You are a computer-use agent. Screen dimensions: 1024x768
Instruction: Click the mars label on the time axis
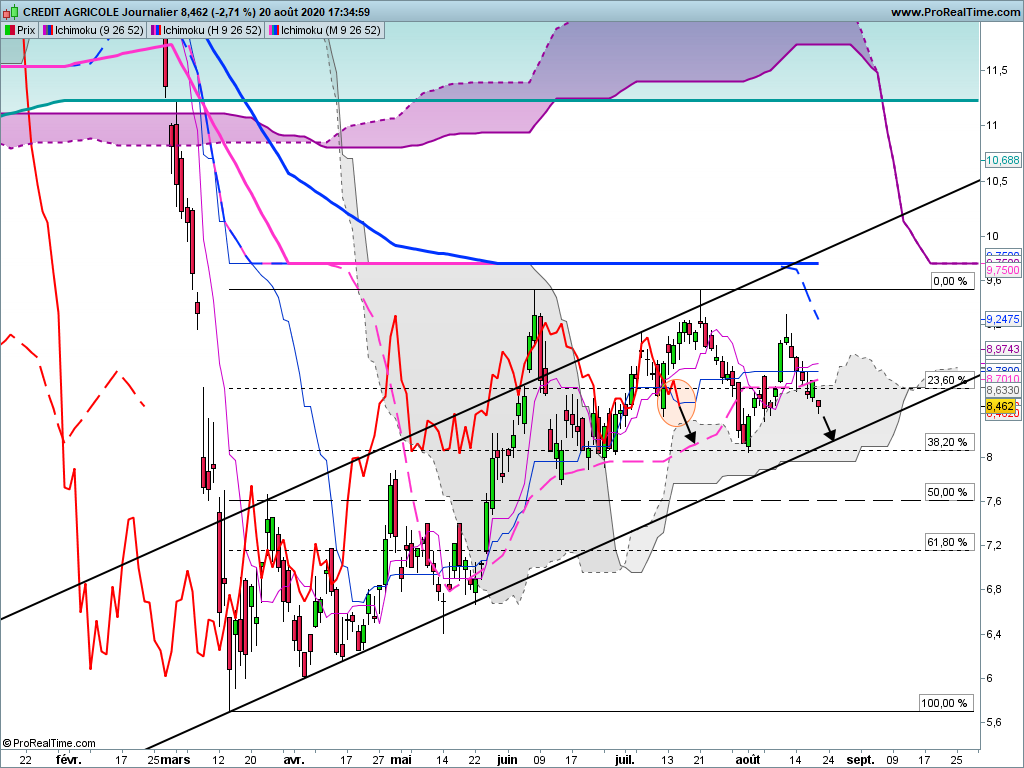click(x=176, y=760)
